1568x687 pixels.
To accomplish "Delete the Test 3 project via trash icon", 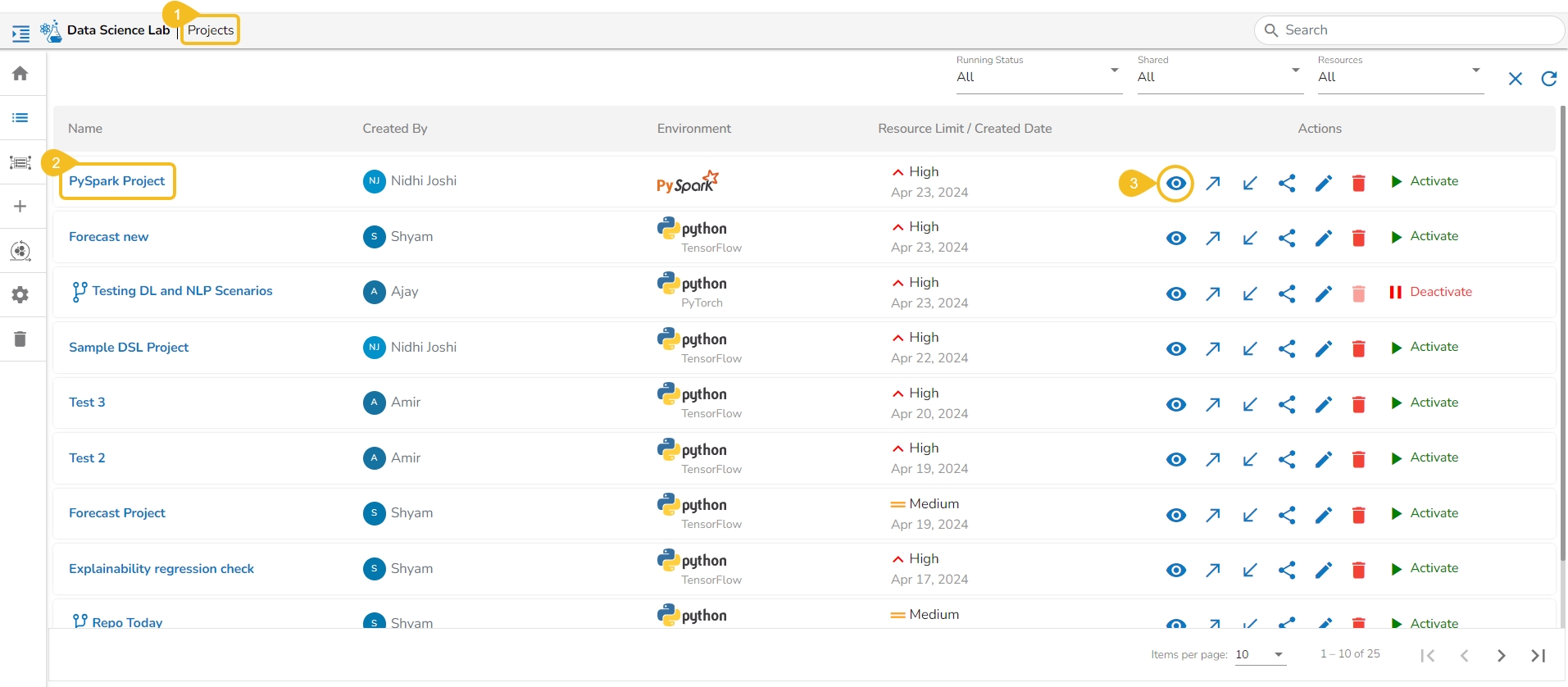I will tap(1358, 404).
